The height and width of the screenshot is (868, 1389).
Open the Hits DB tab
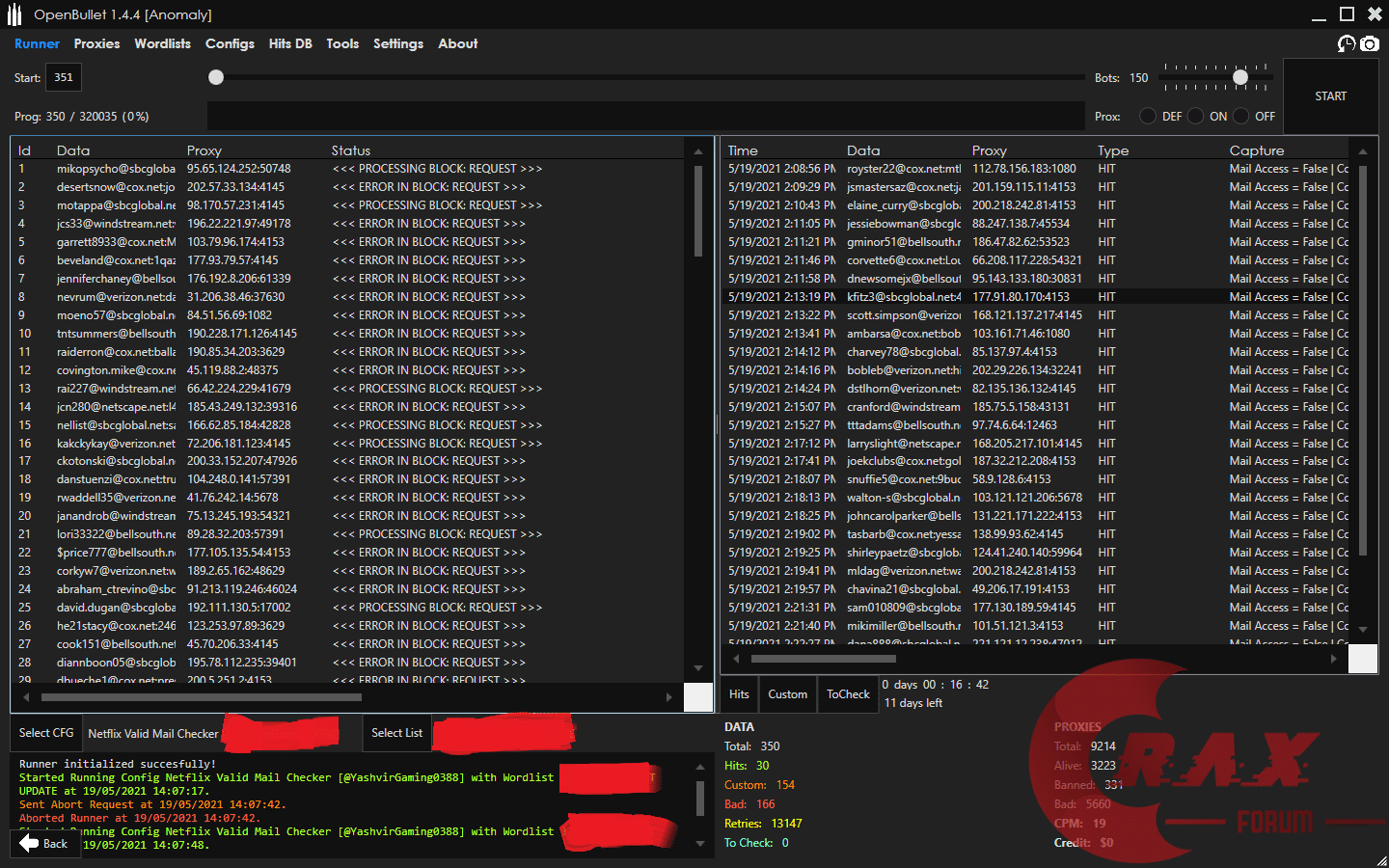(289, 43)
